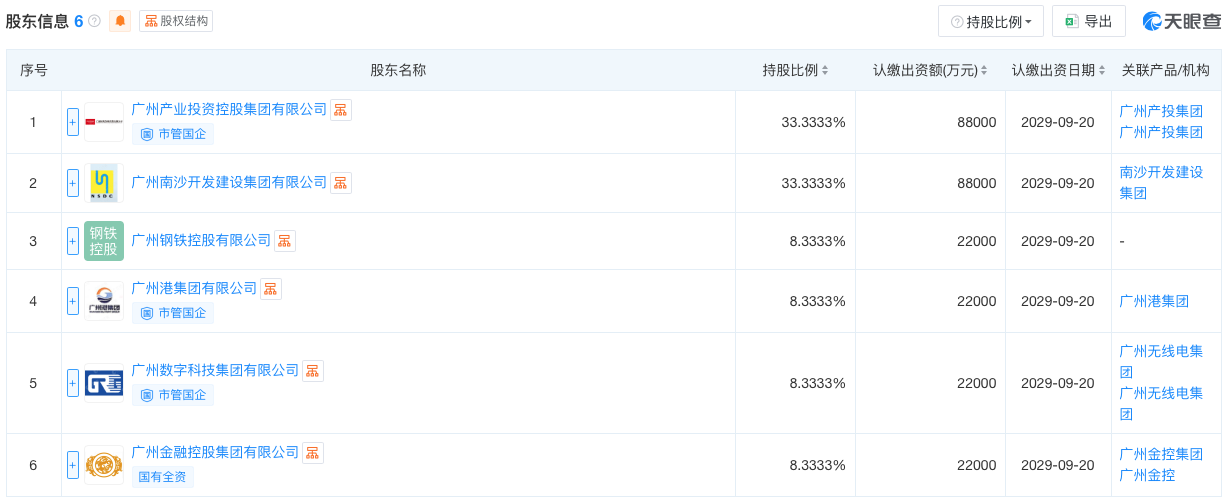This screenshot has height=503, width=1227.
Task: Expand row 1 shareholder with plus button
Action: pyautogui.click(x=73, y=122)
